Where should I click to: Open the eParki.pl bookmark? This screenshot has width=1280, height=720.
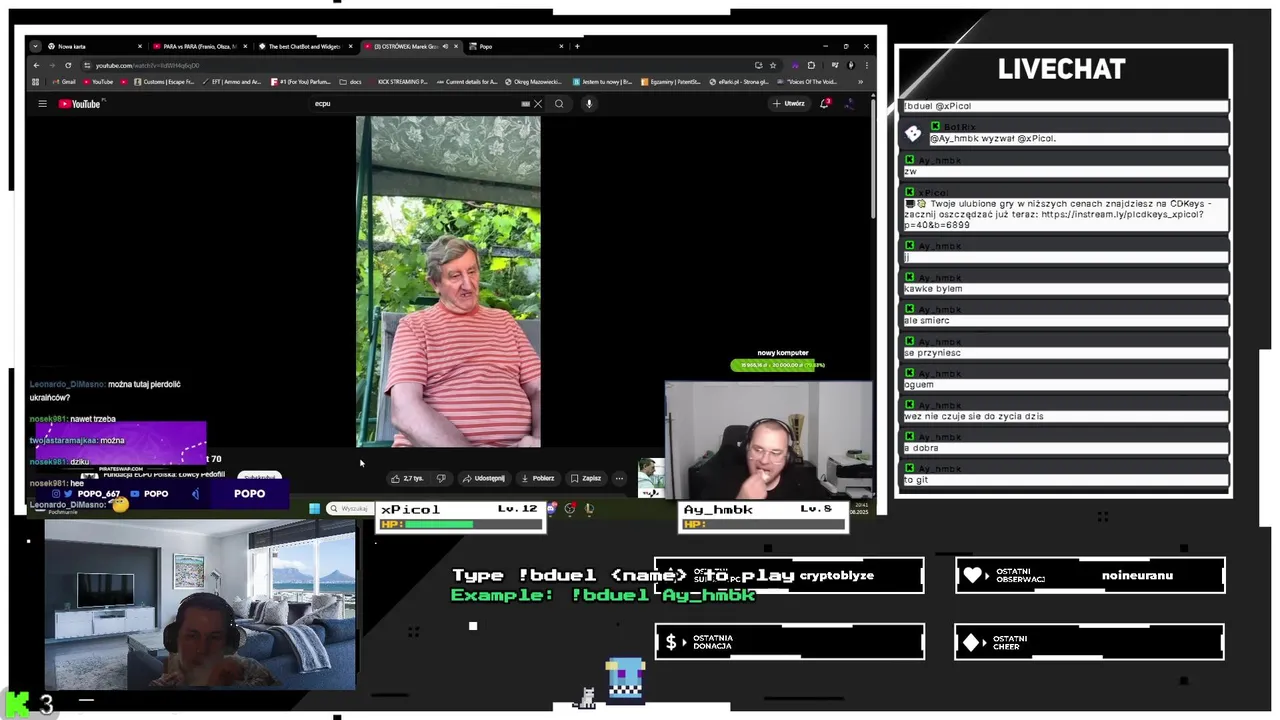click(x=738, y=82)
